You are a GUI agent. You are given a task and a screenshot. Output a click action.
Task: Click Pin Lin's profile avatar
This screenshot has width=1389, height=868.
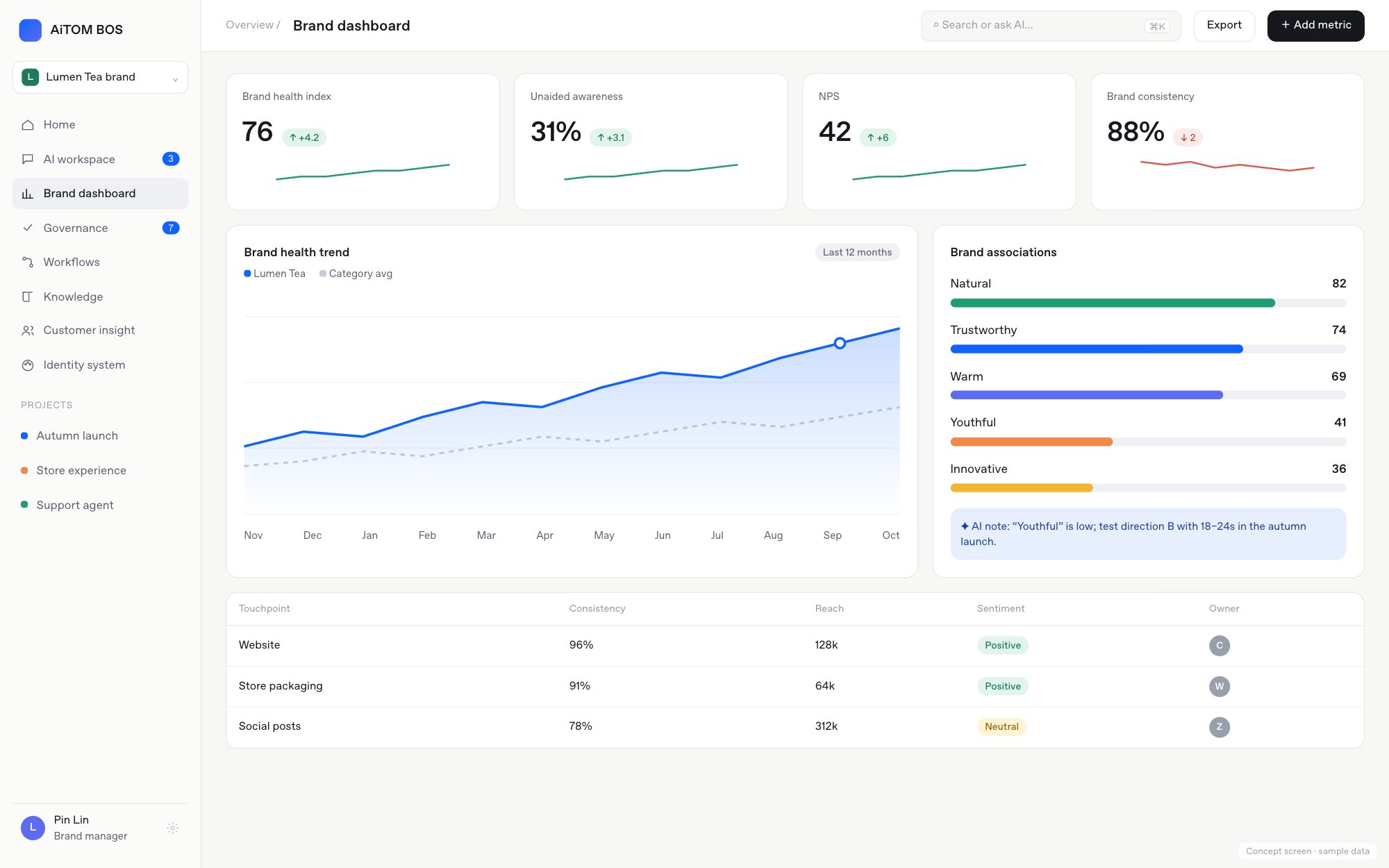33,828
